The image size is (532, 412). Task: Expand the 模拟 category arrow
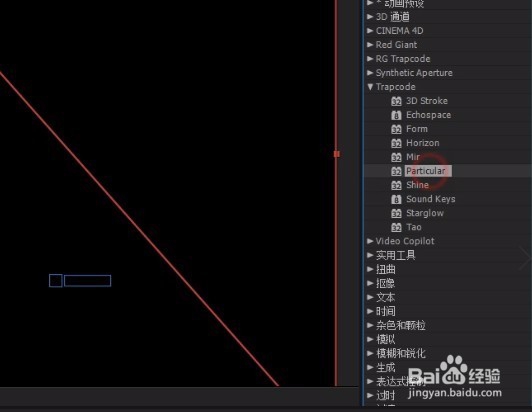pyautogui.click(x=370, y=339)
